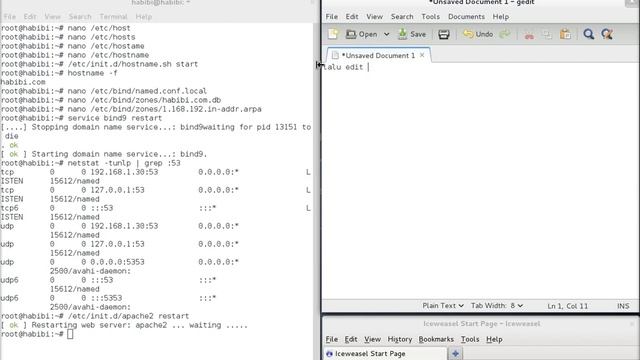
Task: Open gedit Edit menu
Action: click(x=352, y=17)
